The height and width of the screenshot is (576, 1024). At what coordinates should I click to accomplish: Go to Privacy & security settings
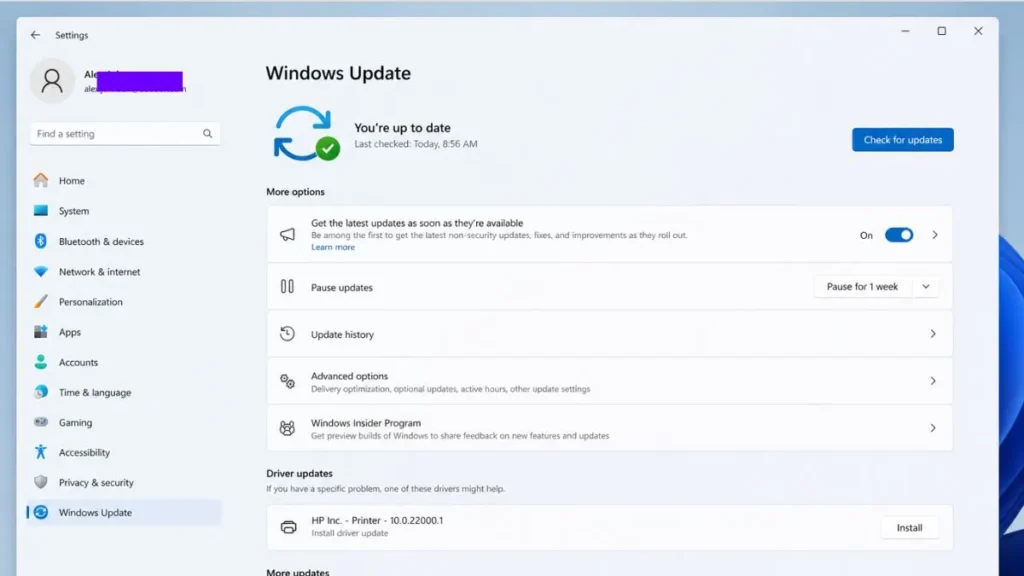point(95,482)
